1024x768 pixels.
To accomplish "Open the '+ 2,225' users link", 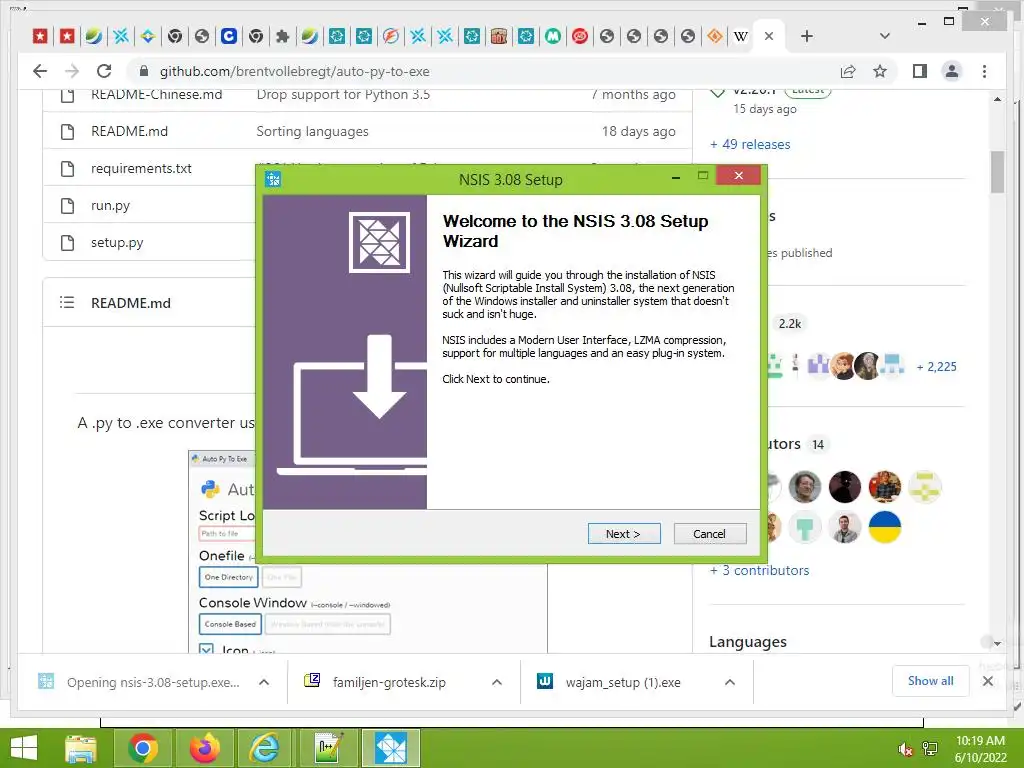I will pyautogui.click(x=936, y=367).
